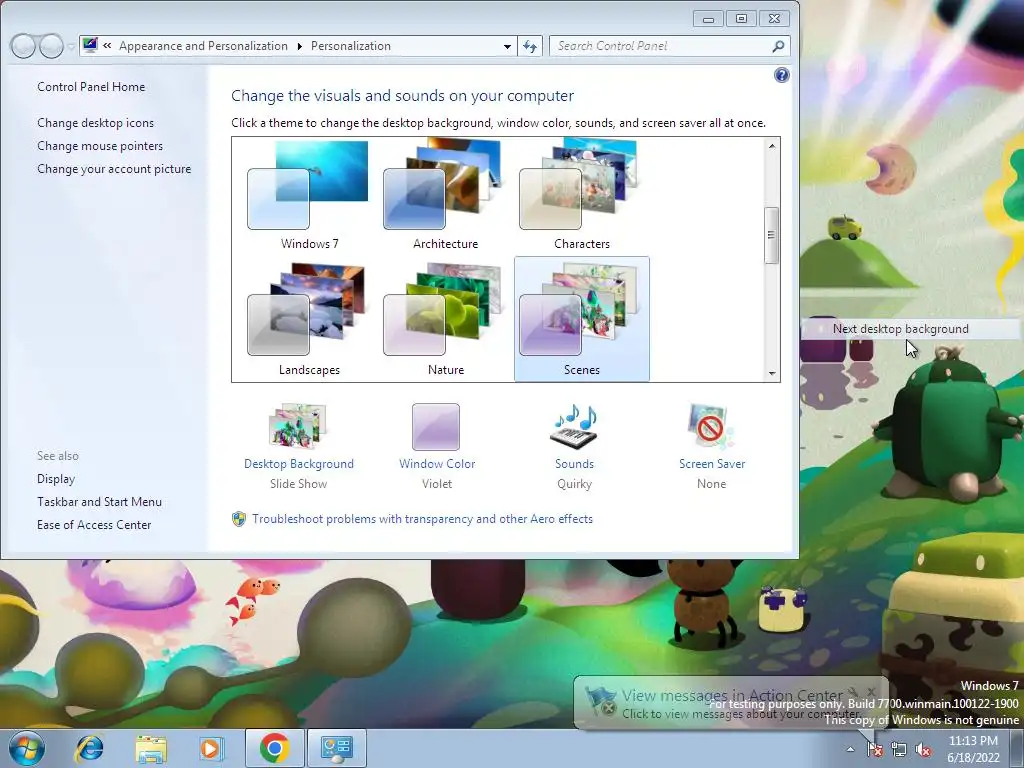Click the network tray icon
This screenshot has width=1024, height=768.
pyautogui.click(x=899, y=749)
